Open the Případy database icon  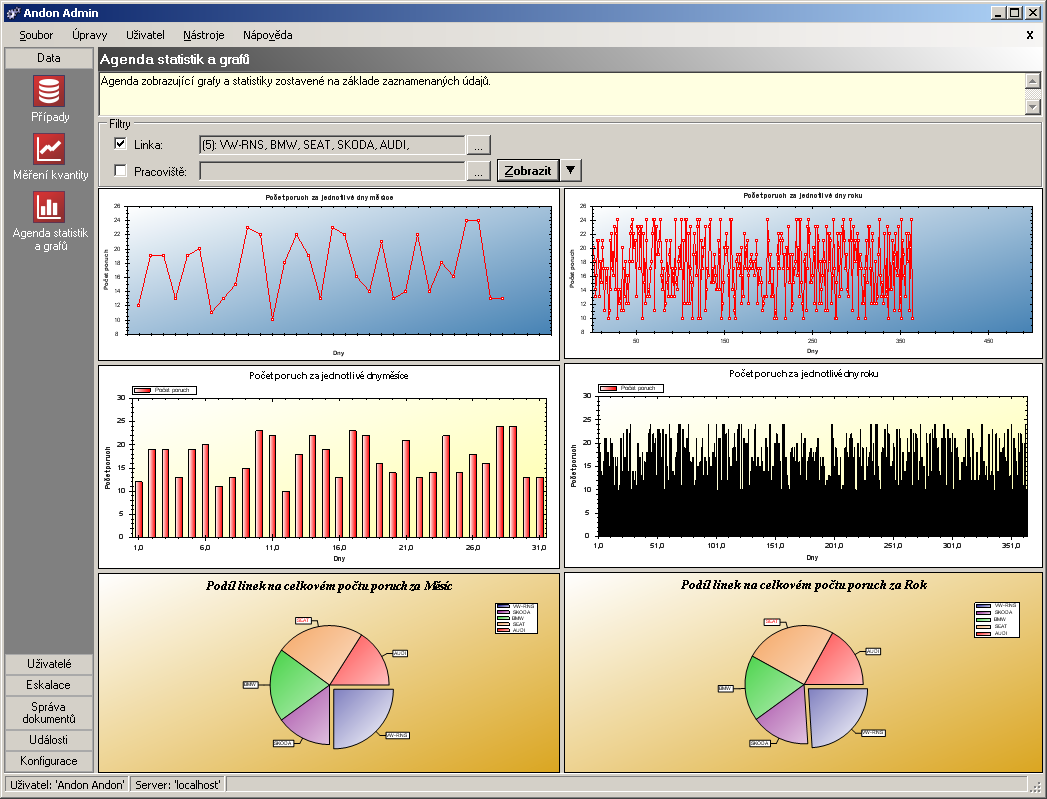click(x=49, y=91)
